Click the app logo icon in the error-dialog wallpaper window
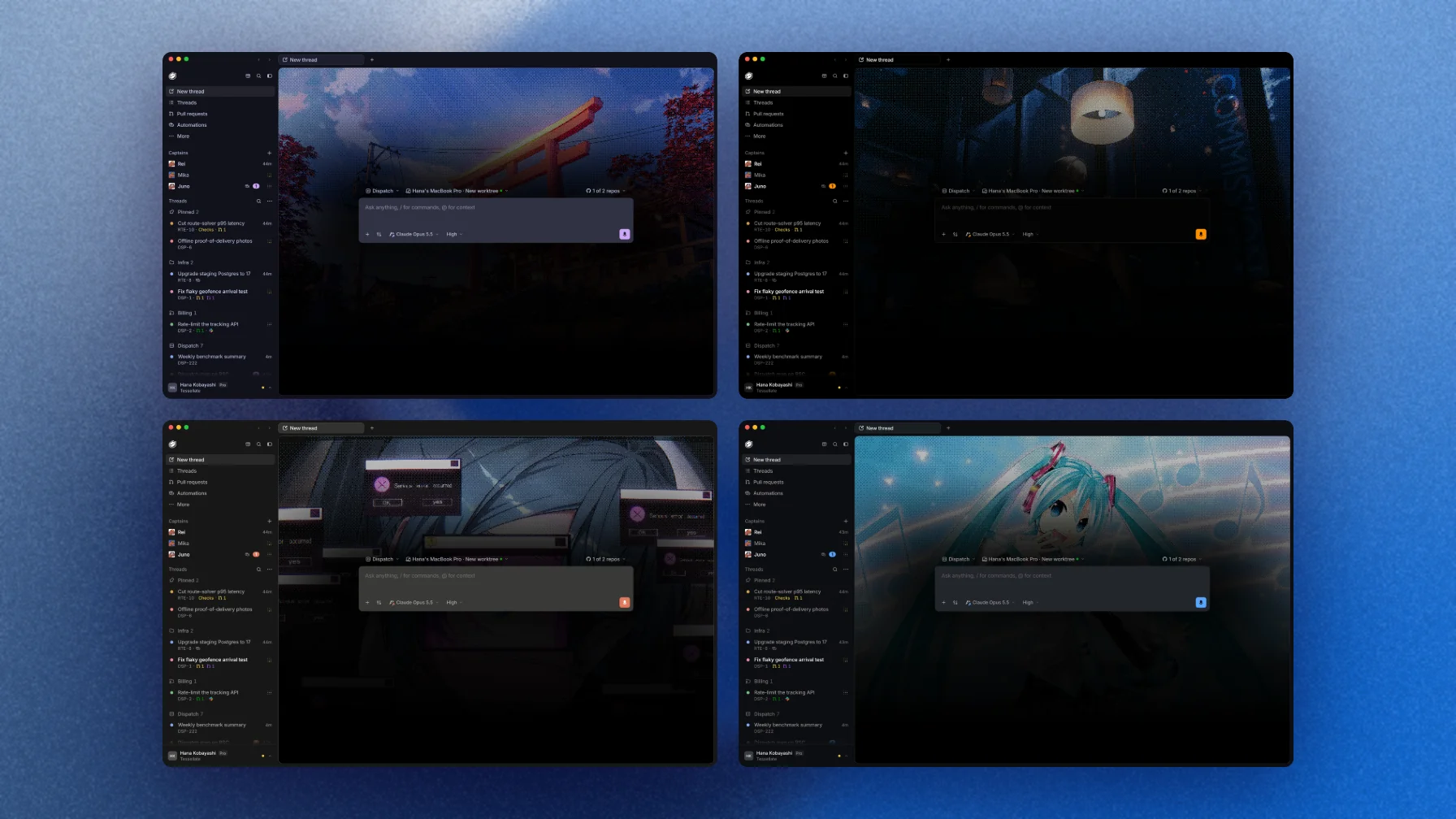Image resolution: width=1456 pixels, height=819 pixels. click(172, 444)
